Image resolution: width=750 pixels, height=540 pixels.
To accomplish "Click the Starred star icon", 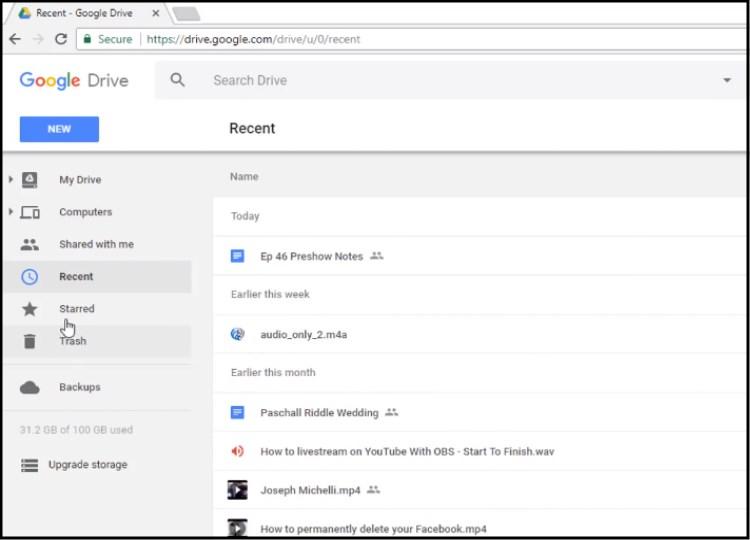I will click(30, 309).
